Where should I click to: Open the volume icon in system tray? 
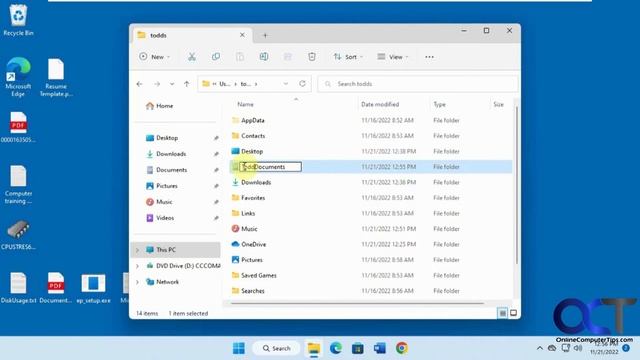click(x=578, y=348)
